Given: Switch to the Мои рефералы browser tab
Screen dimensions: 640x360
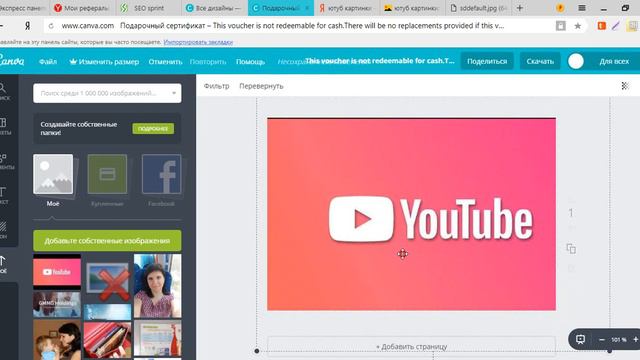Looking at the screenshot, I should coord(83,8).
